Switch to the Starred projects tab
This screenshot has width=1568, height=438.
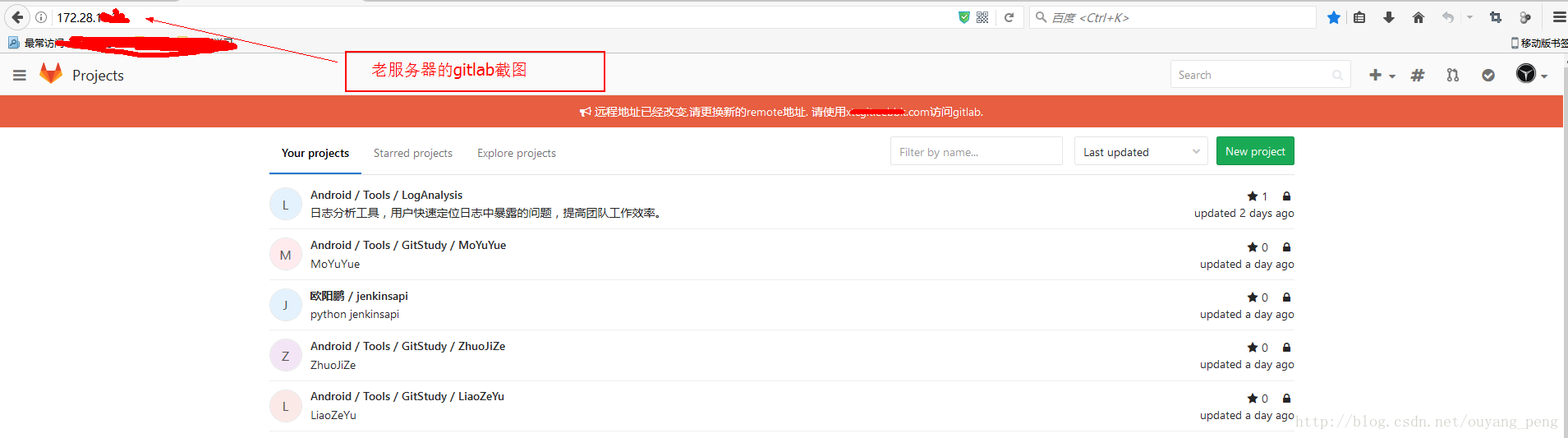coord(412,153)
